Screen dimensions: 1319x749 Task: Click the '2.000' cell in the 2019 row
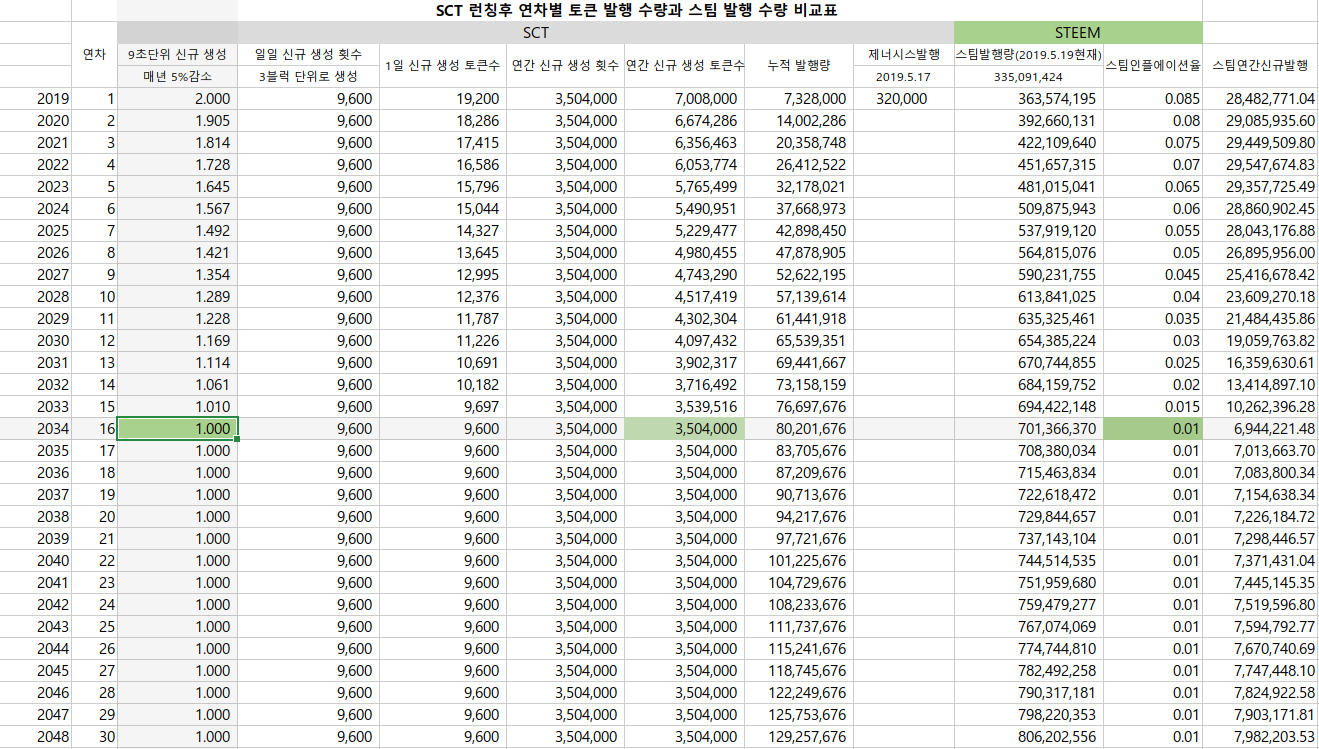[177, 99]
